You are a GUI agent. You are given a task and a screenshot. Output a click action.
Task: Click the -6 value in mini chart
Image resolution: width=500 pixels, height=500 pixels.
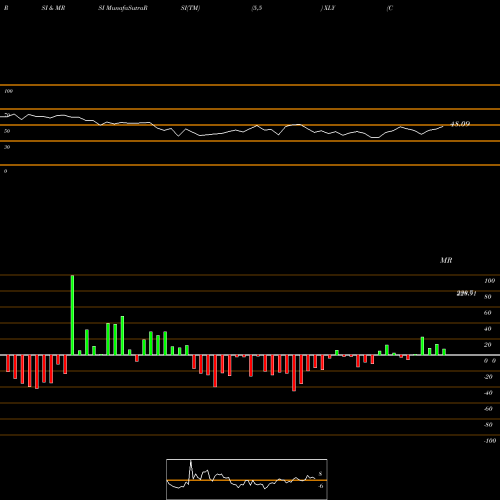320,486
